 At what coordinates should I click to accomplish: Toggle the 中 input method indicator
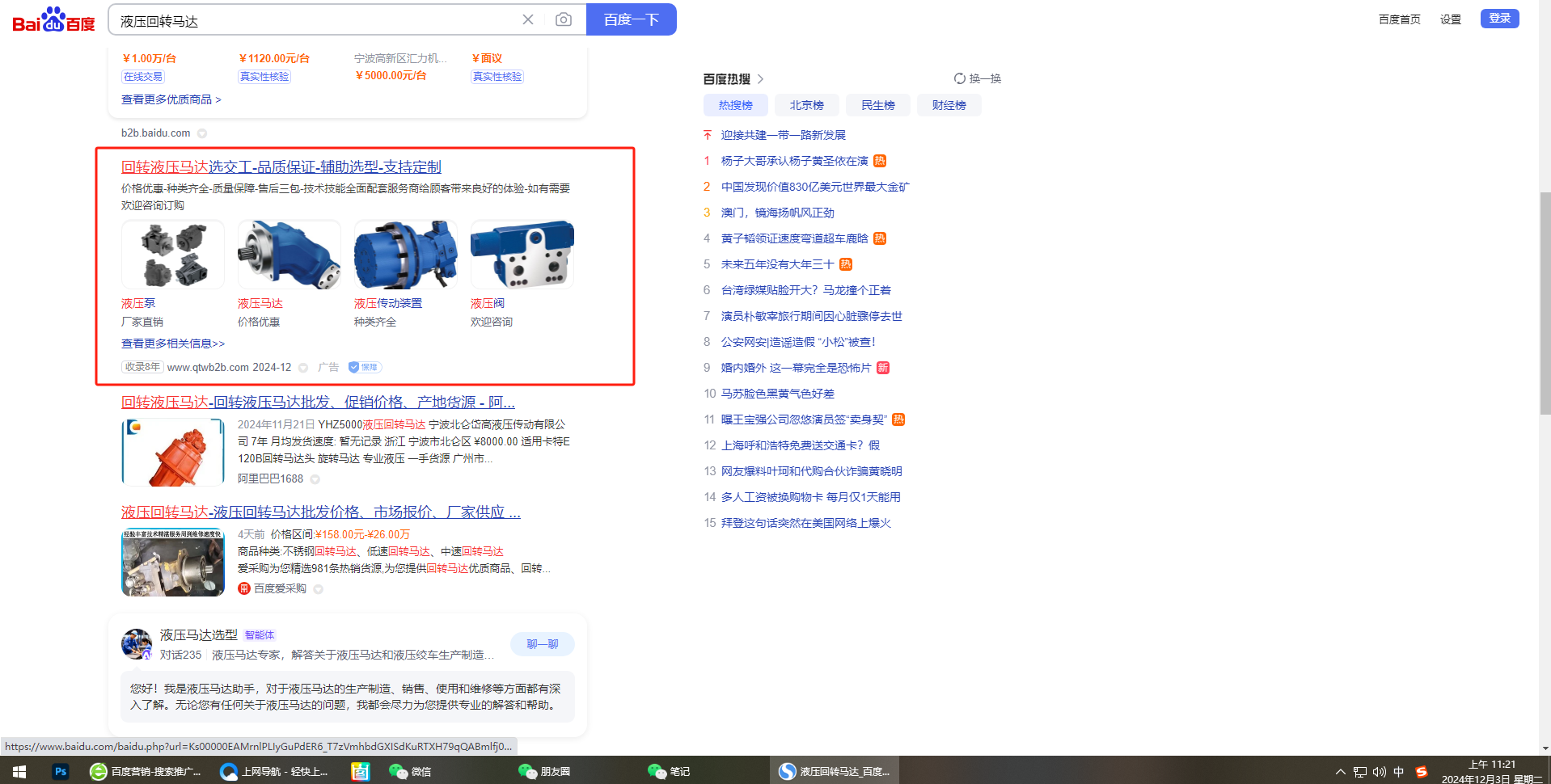[x=1399, y=772]
